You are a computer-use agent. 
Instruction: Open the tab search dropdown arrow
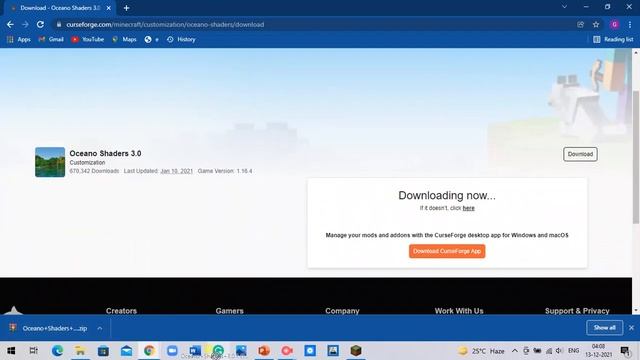[x=564, y=7]
